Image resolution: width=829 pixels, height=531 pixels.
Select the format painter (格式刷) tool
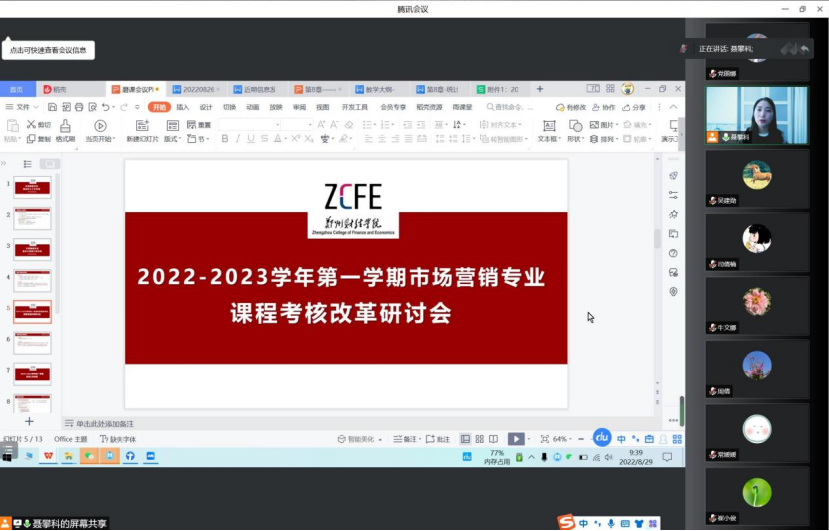[65, 130]
